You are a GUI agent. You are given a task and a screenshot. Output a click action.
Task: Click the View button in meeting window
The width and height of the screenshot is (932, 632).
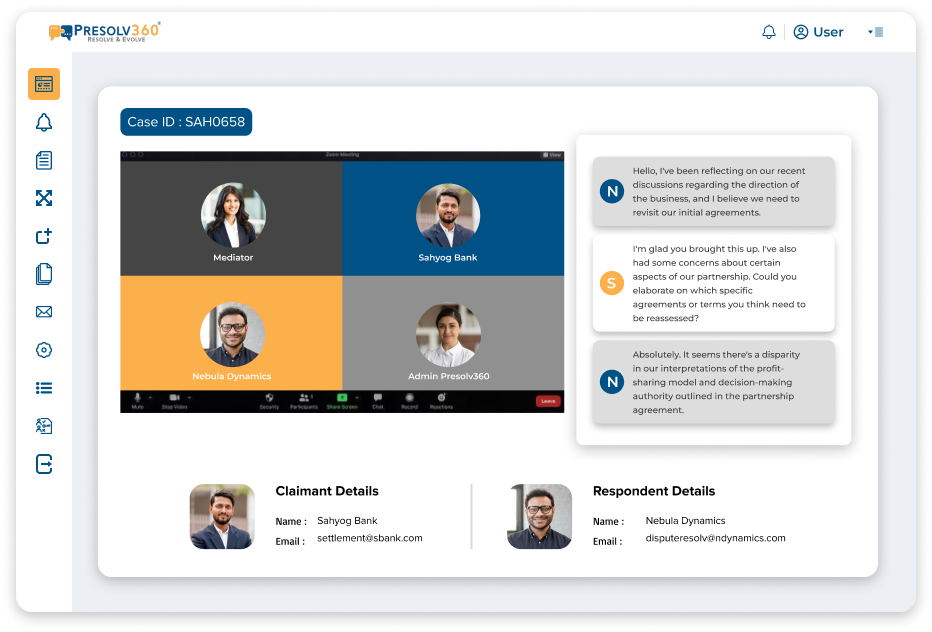click(x=552, y=155)
